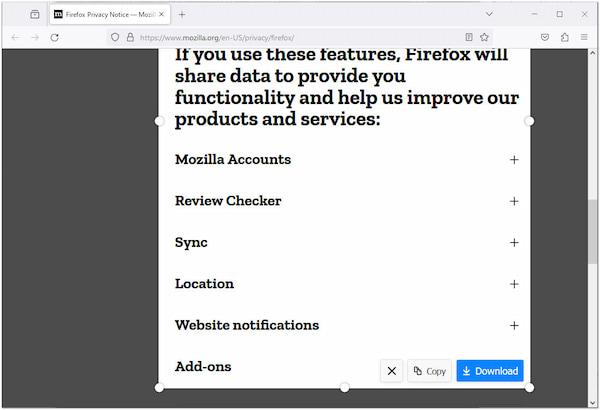This screenshot has width=600, height=410.
Task: Click the bottom-center selection resize handle
Action: point(344,387)
